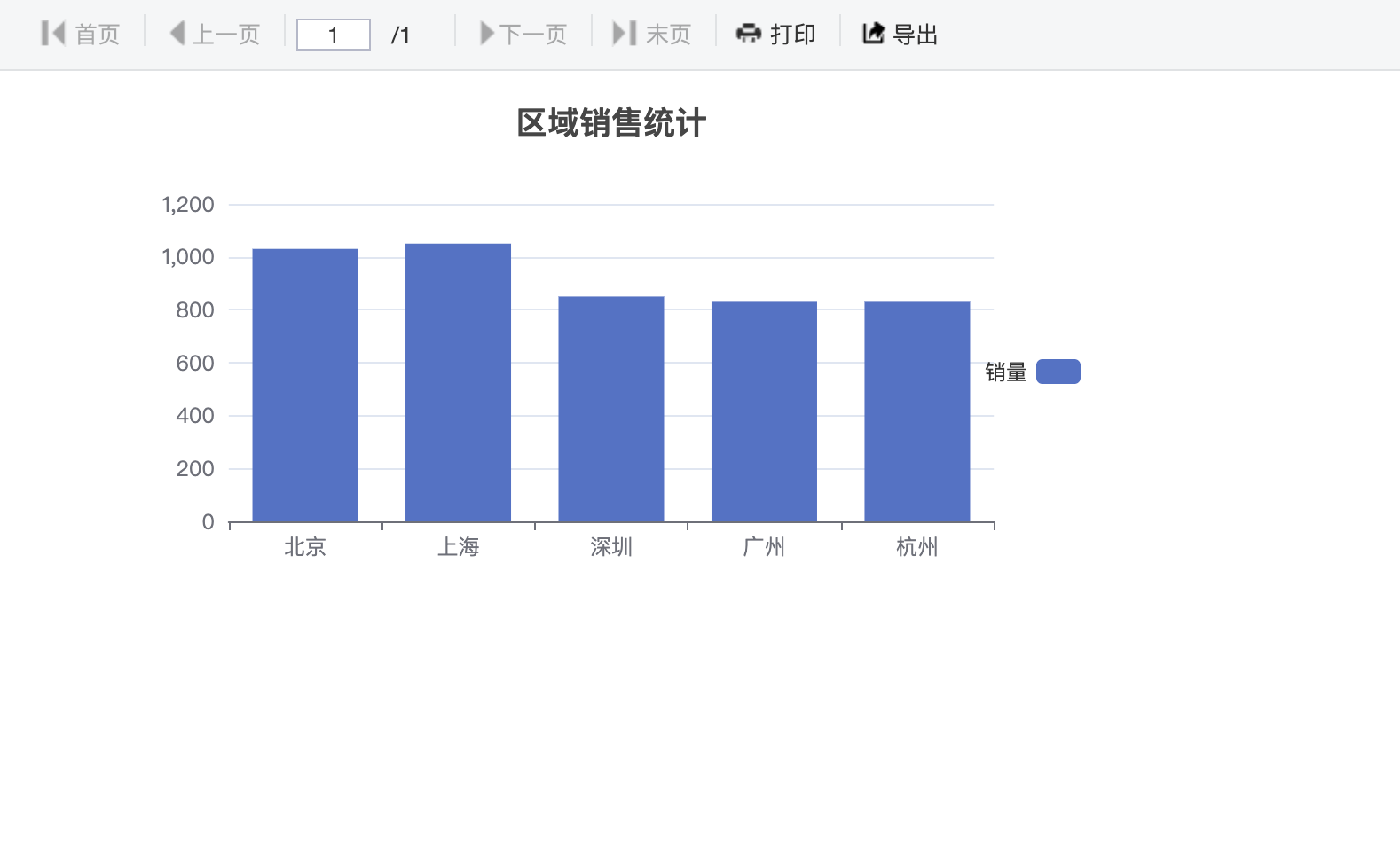Click the 上海 axis label
The image size is (1400, 853).
pyautogui.click(x=458, y=547)
